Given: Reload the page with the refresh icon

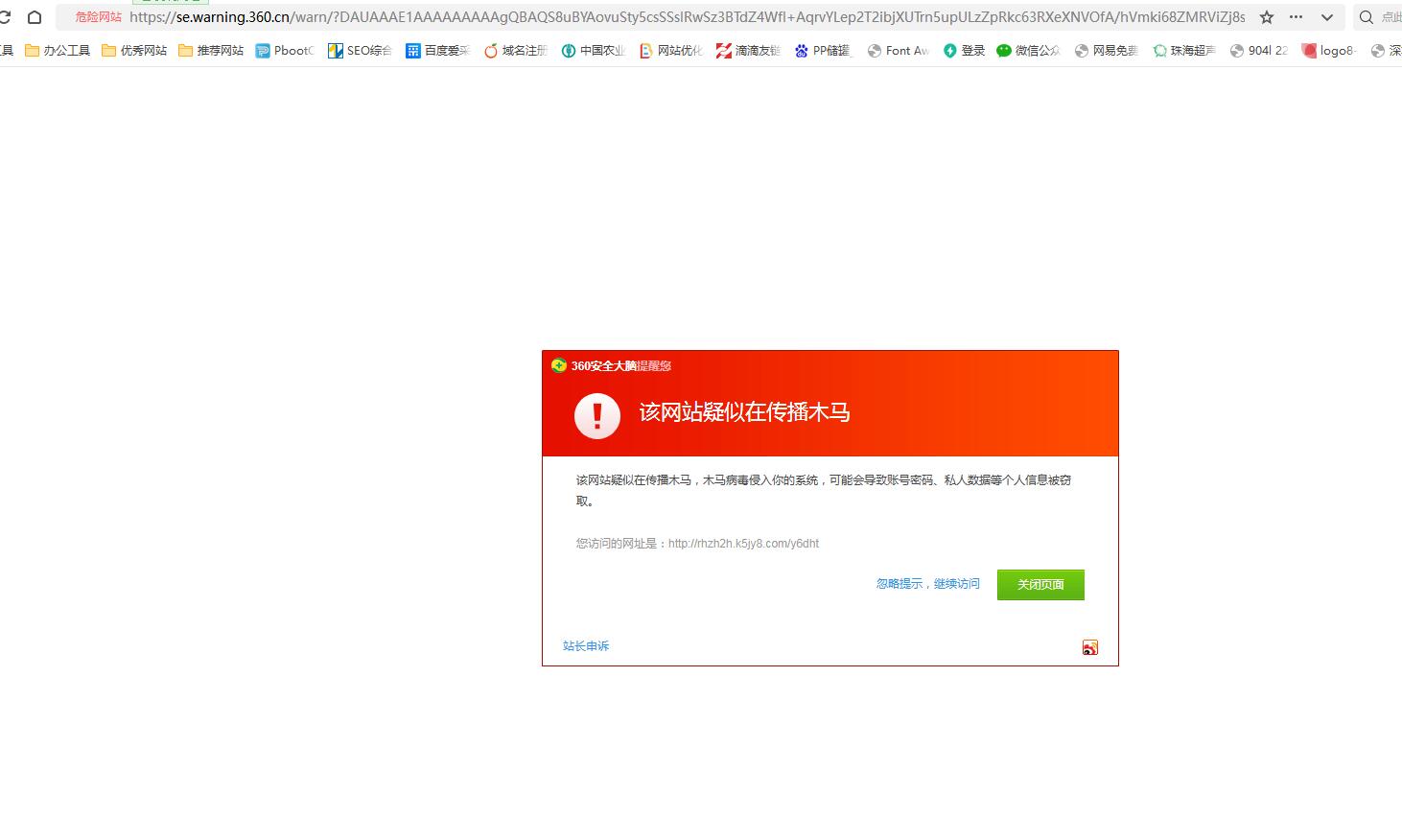Looking at the screenshot, I should (x=5, y=17).
